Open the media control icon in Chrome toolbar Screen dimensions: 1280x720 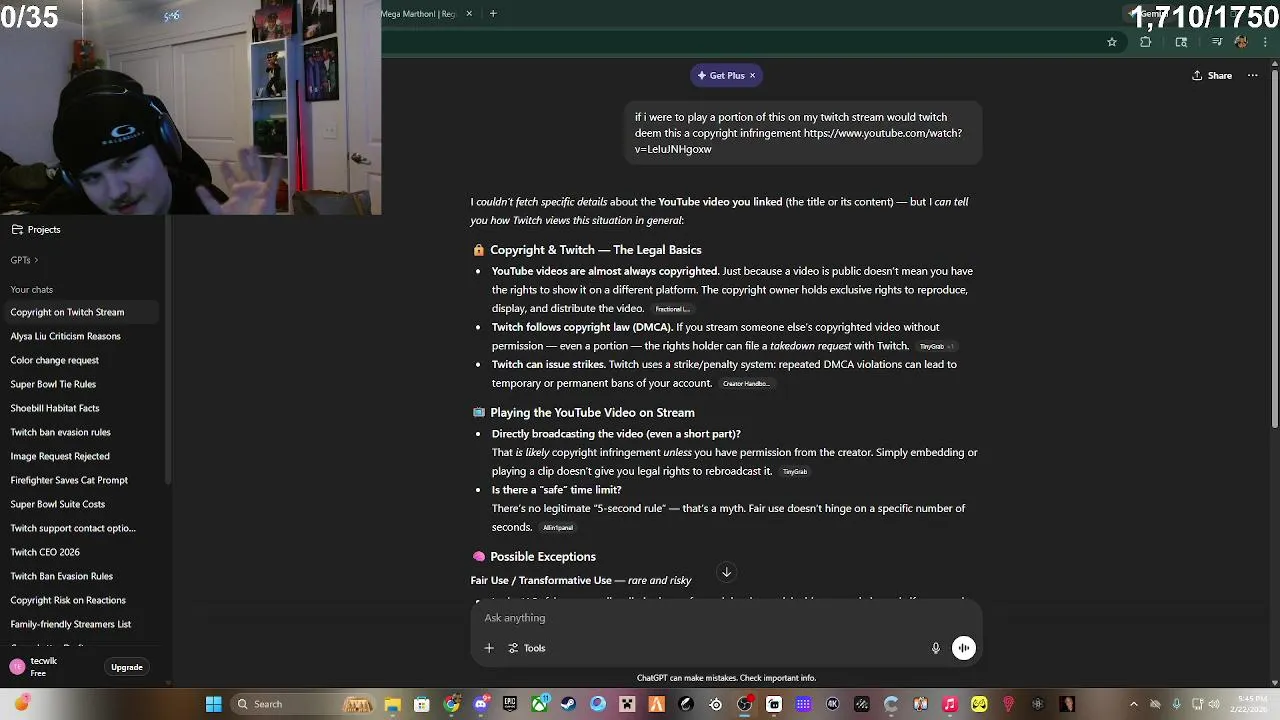(1216, 42)
